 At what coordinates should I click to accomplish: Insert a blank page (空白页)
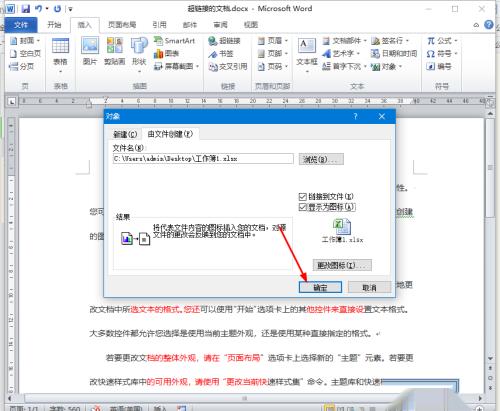click(25, 53)
